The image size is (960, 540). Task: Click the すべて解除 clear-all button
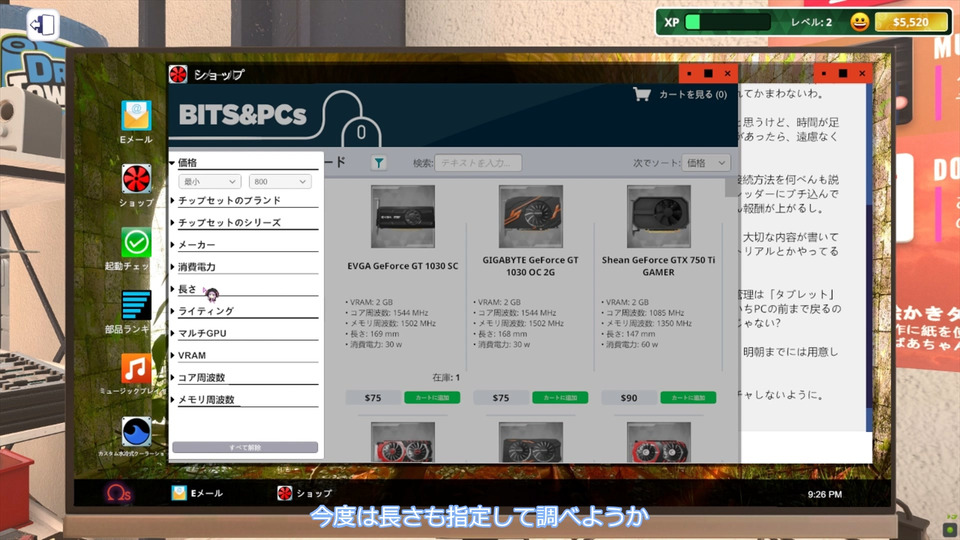(x=245, y=448)
